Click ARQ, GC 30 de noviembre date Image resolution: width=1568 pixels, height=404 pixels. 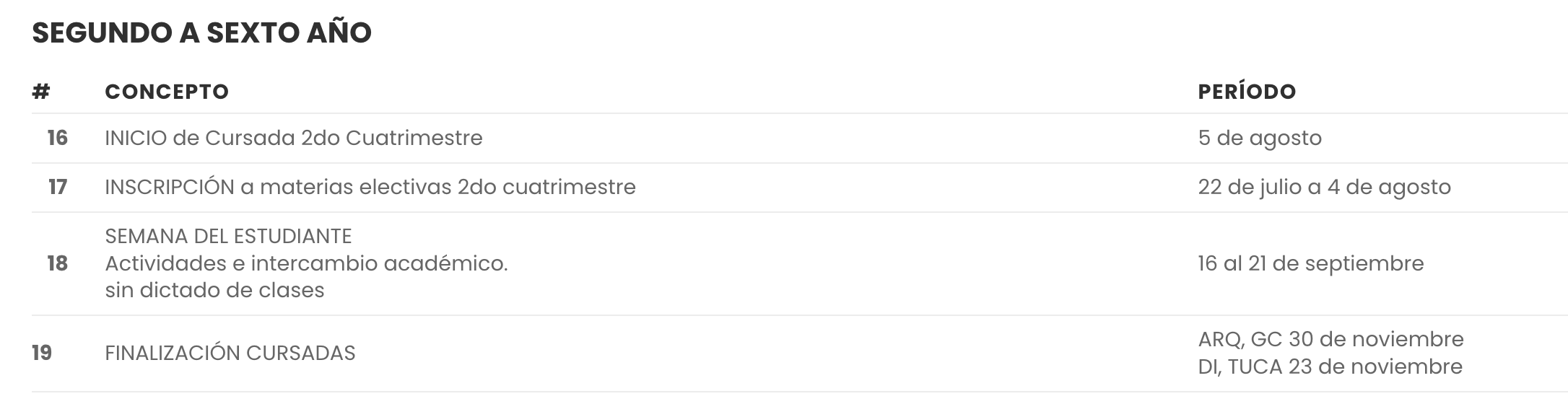[1330, 339]
